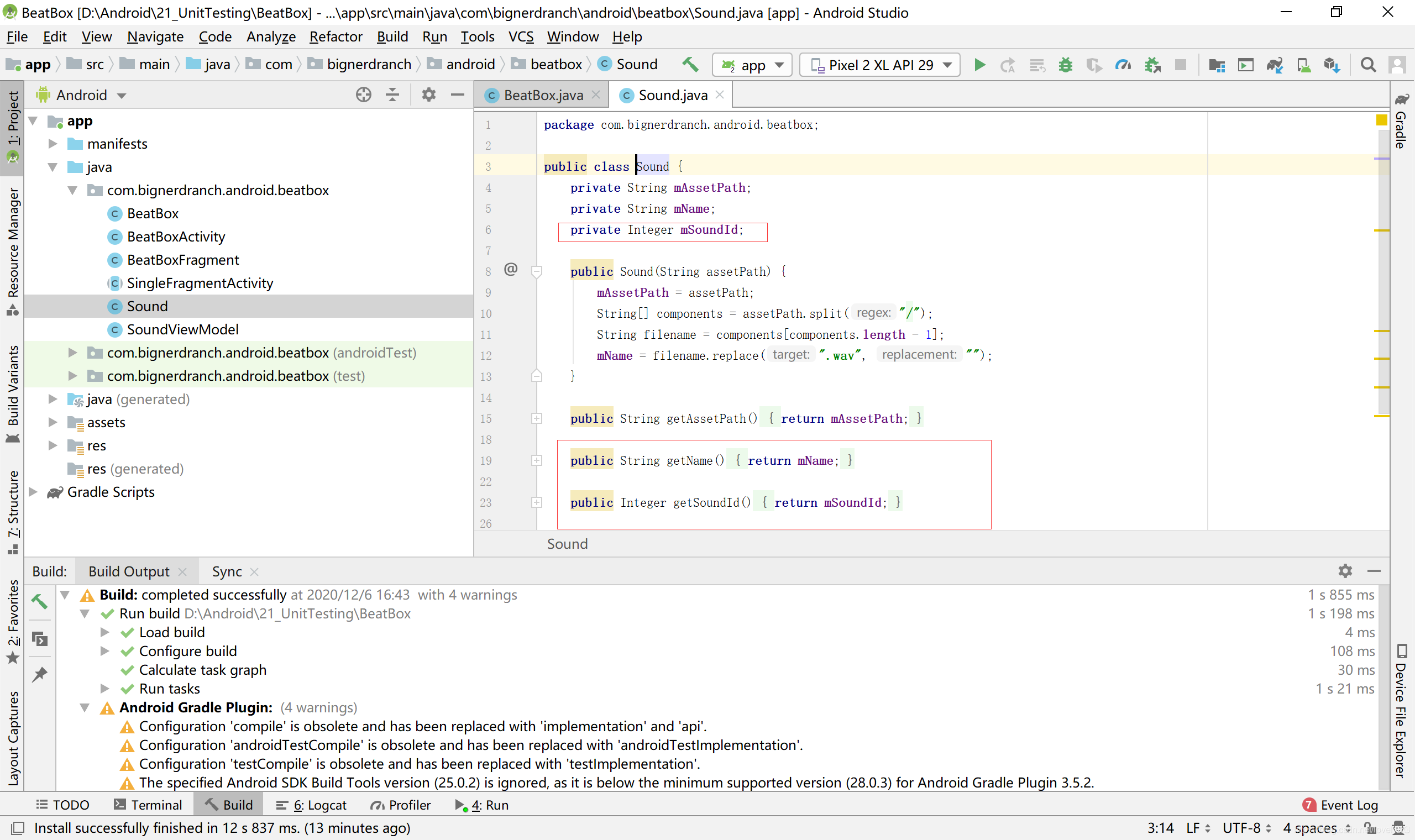This screenshot has width=1415, height=840.
Task: Open Build panel settings gear
Action: tap(1345, 570)
